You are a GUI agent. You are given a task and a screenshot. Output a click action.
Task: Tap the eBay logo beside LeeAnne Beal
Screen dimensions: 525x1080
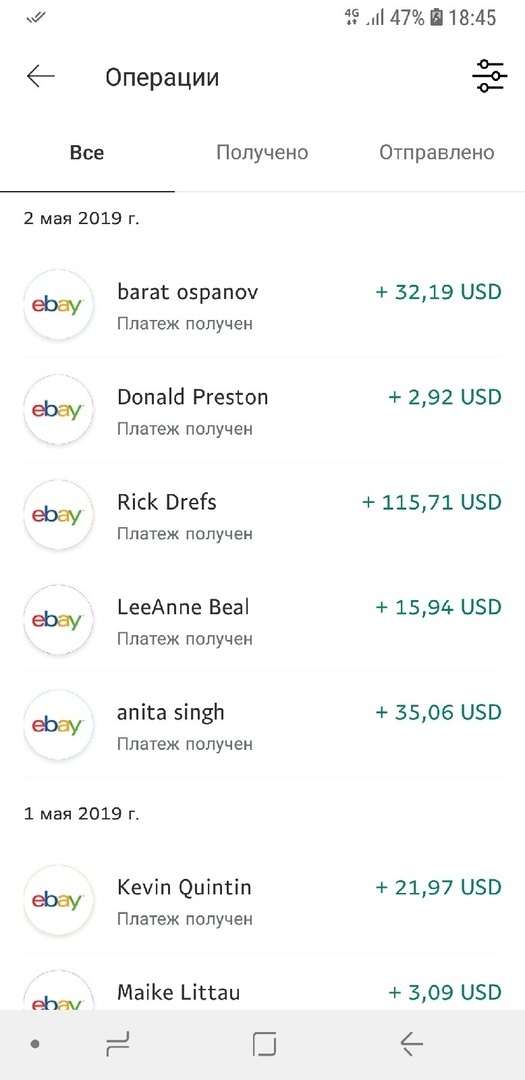(58, 621)
